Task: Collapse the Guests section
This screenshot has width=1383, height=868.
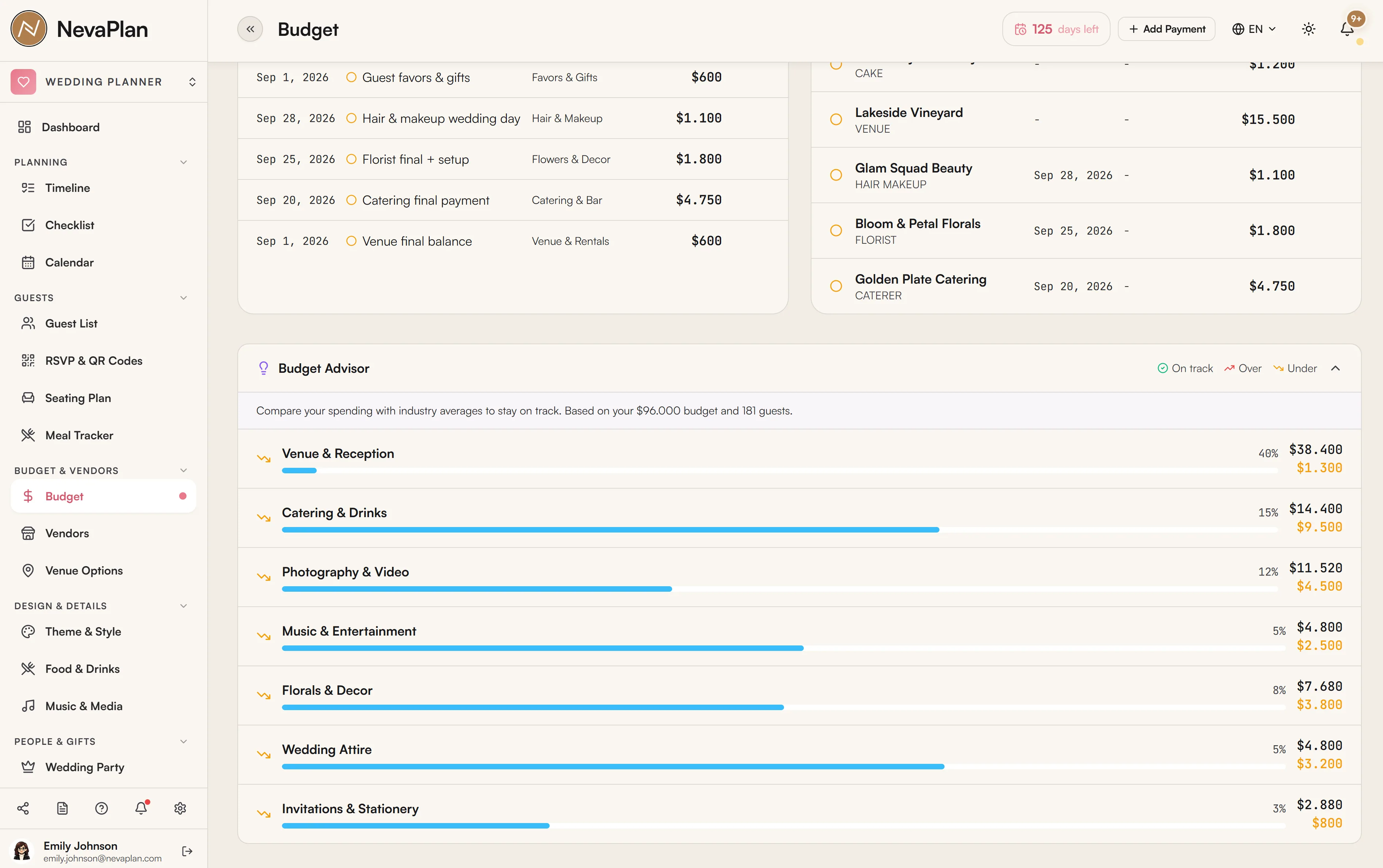Action: [183, 298]
